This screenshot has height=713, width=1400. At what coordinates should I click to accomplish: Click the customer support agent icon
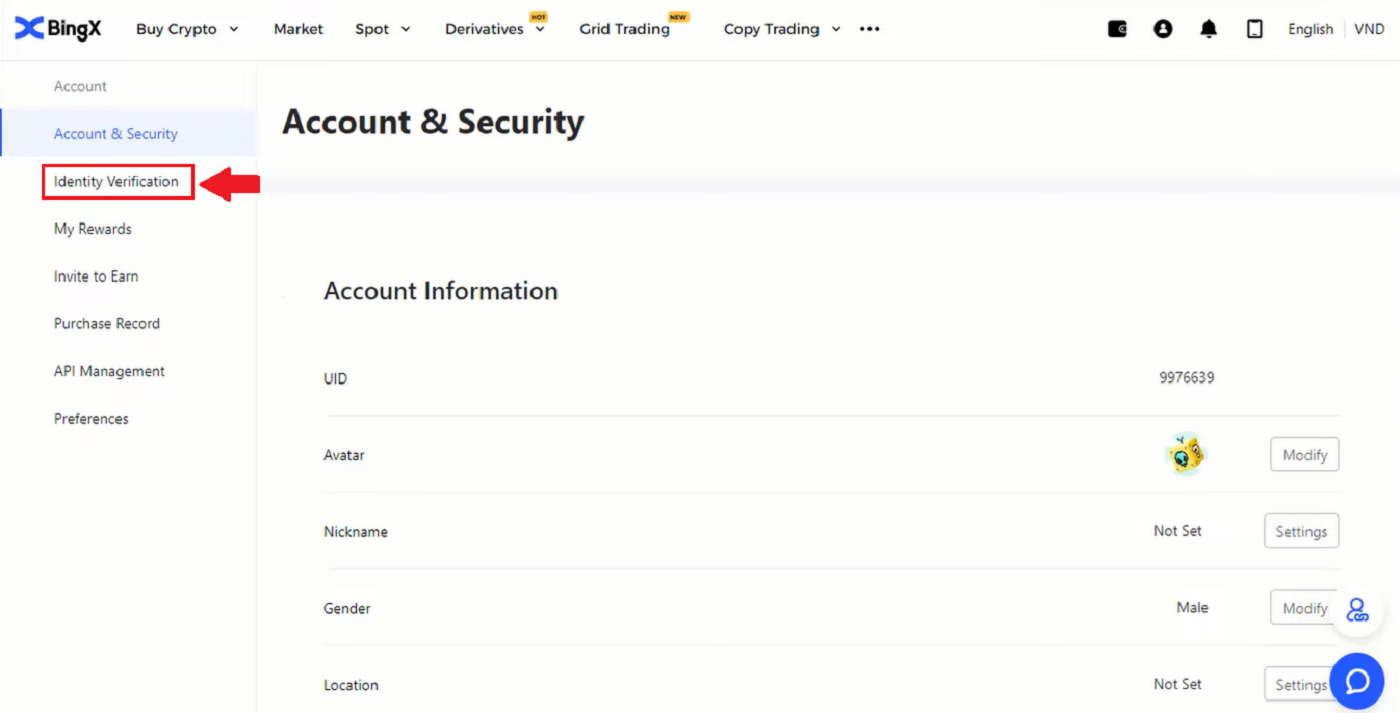(x=1356, y=610)
